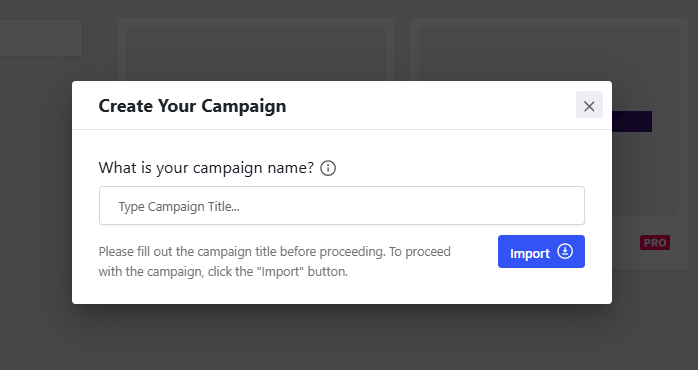Click the word Import on the blue button

coord(530,253)
